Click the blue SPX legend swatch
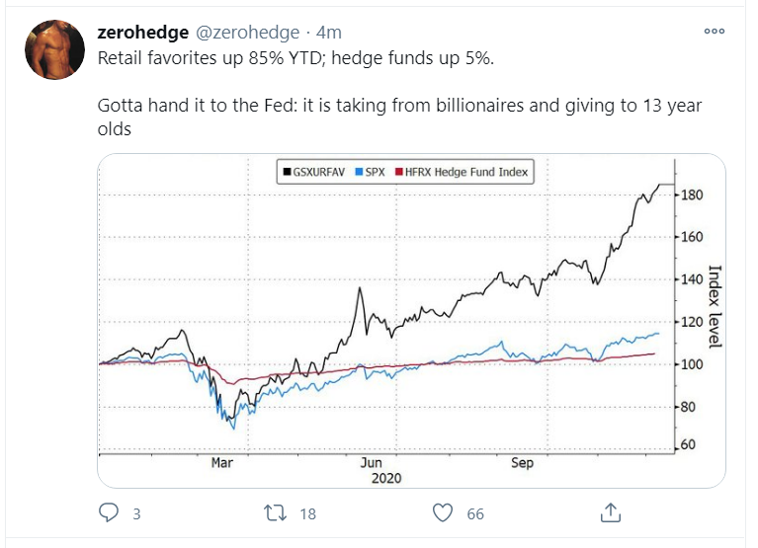 coord(357,173)
